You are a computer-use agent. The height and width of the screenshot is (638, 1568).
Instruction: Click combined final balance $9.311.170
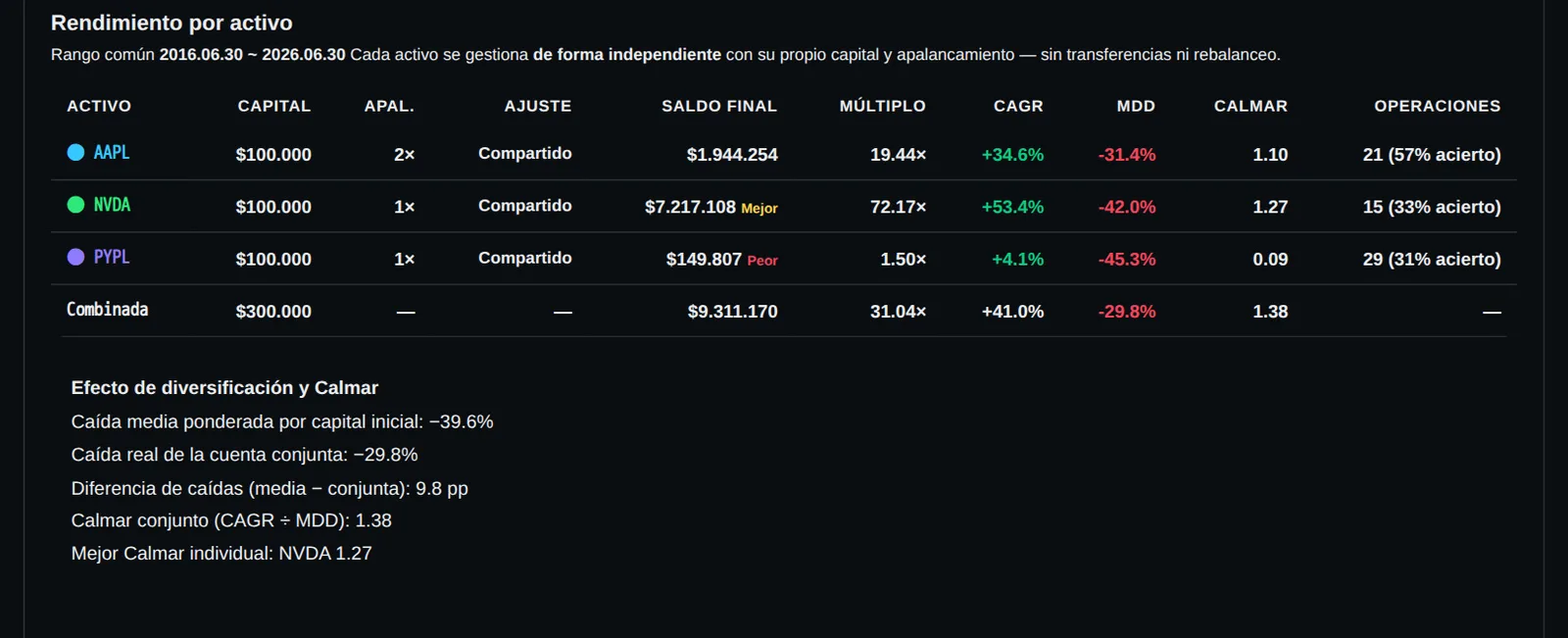[732, 312]
